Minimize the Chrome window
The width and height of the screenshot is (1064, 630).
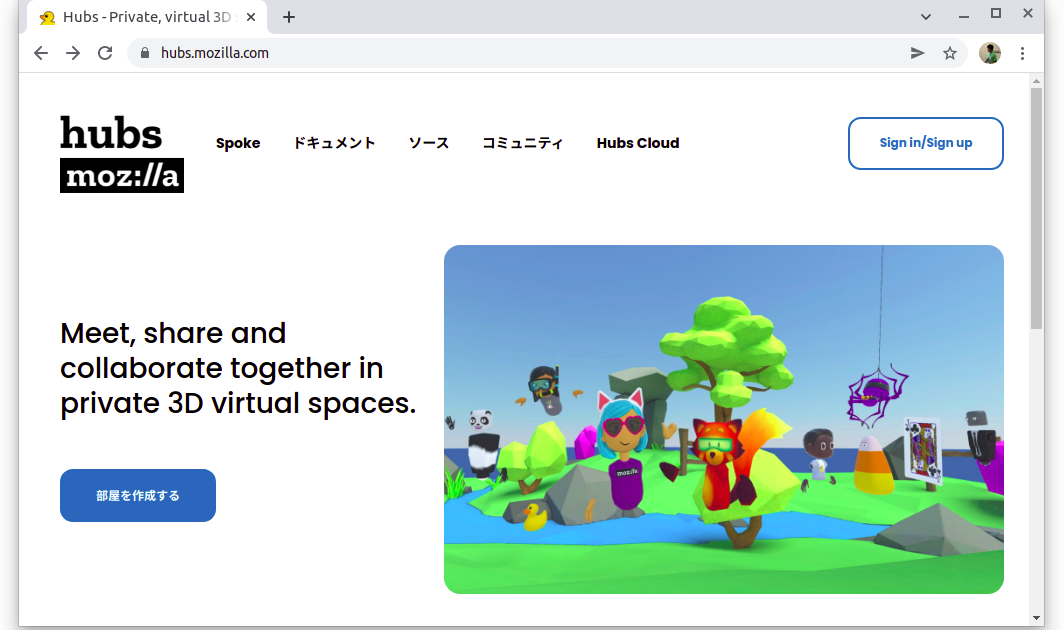pos(964,16)
